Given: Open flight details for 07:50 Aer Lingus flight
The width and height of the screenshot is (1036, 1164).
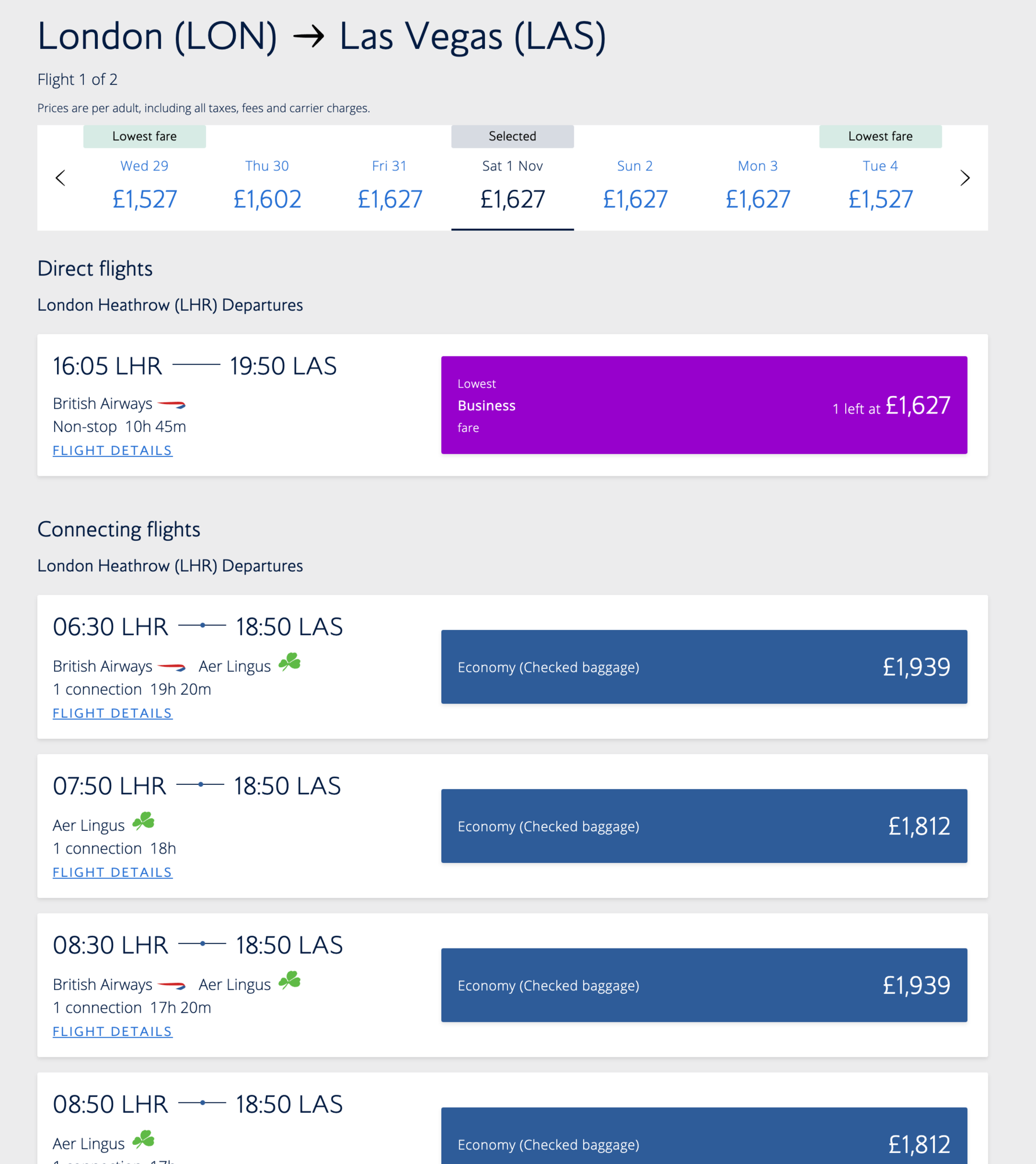Looking at the screenshot, I should [x=112, y=872].
